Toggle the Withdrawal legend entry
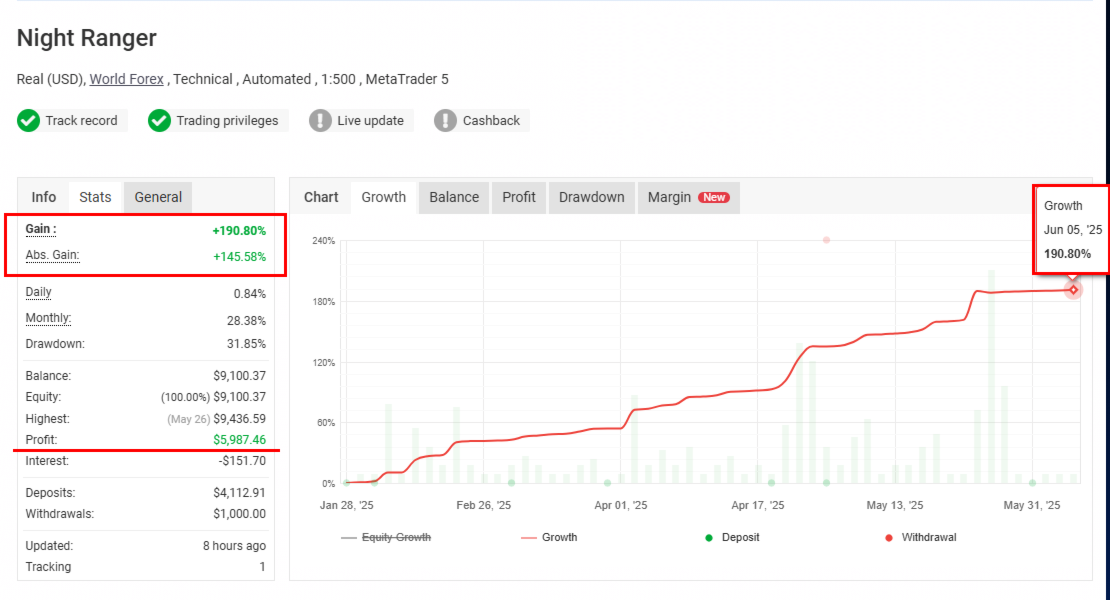Screen dimensions: 1110x600 point(920,538)
